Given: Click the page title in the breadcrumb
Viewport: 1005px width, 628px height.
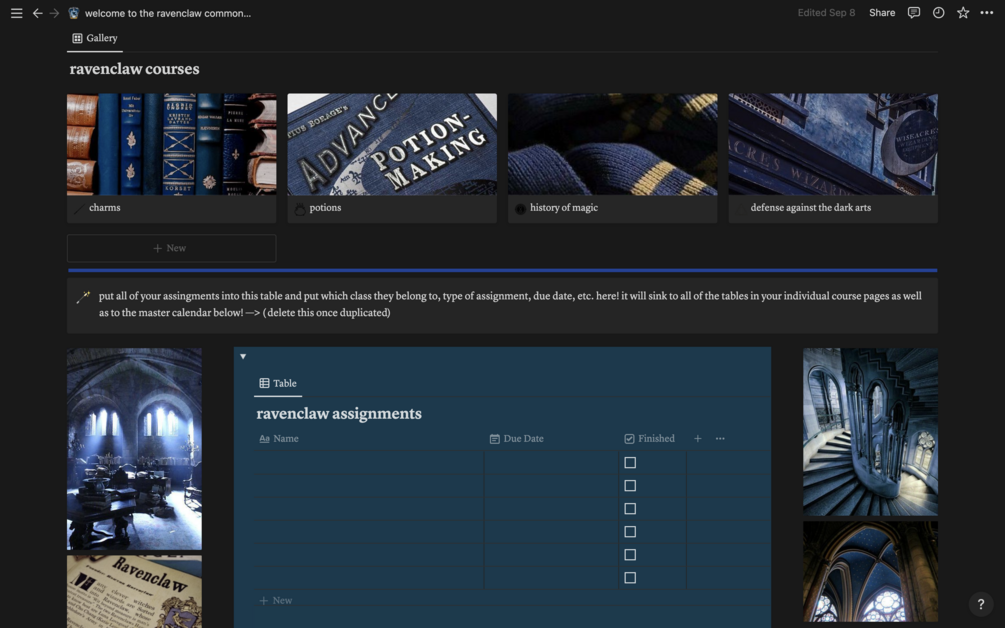Looking at the screenshot, I should click(x=168, y=13).
